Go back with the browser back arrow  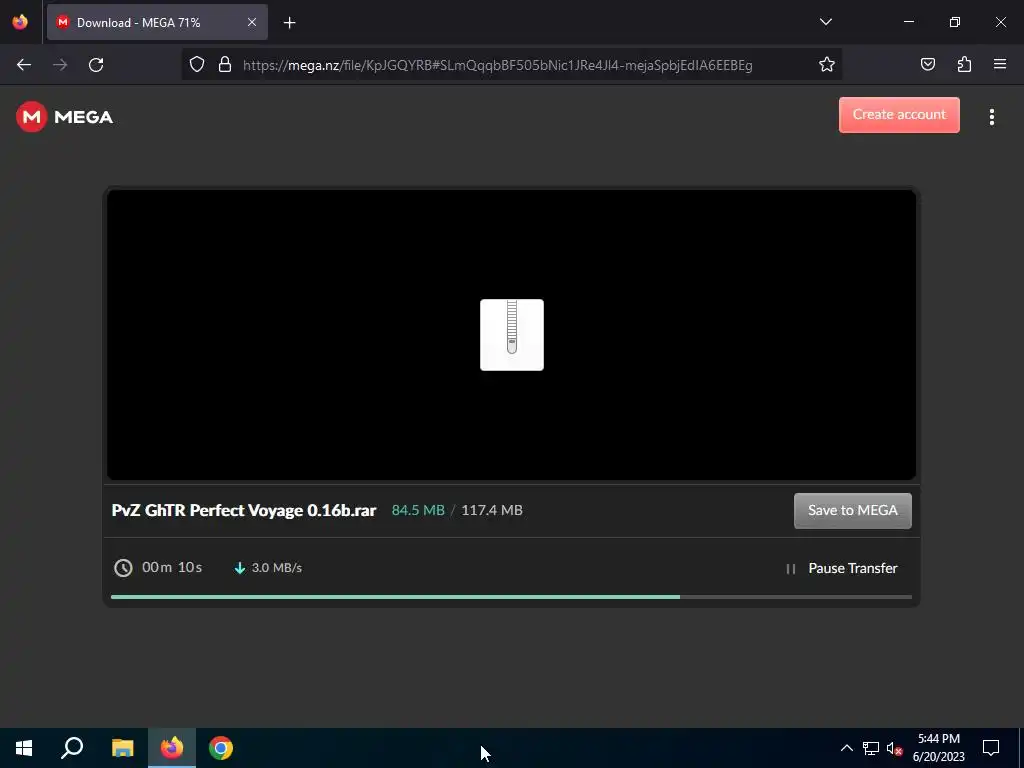coord(24,65)
